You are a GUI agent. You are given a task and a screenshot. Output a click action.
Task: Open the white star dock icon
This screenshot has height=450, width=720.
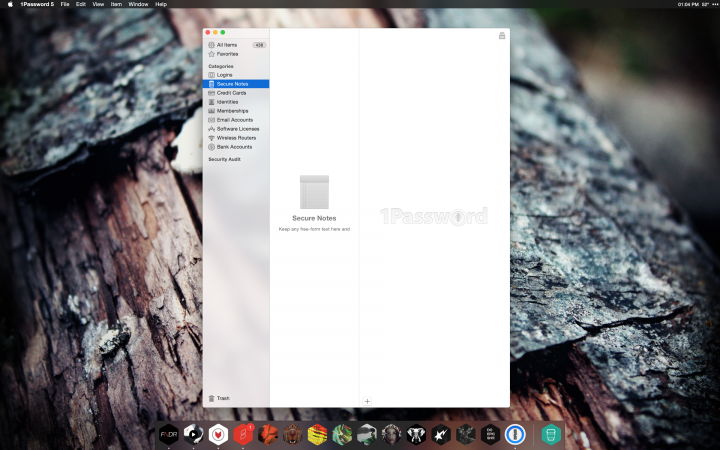[441, 434]
